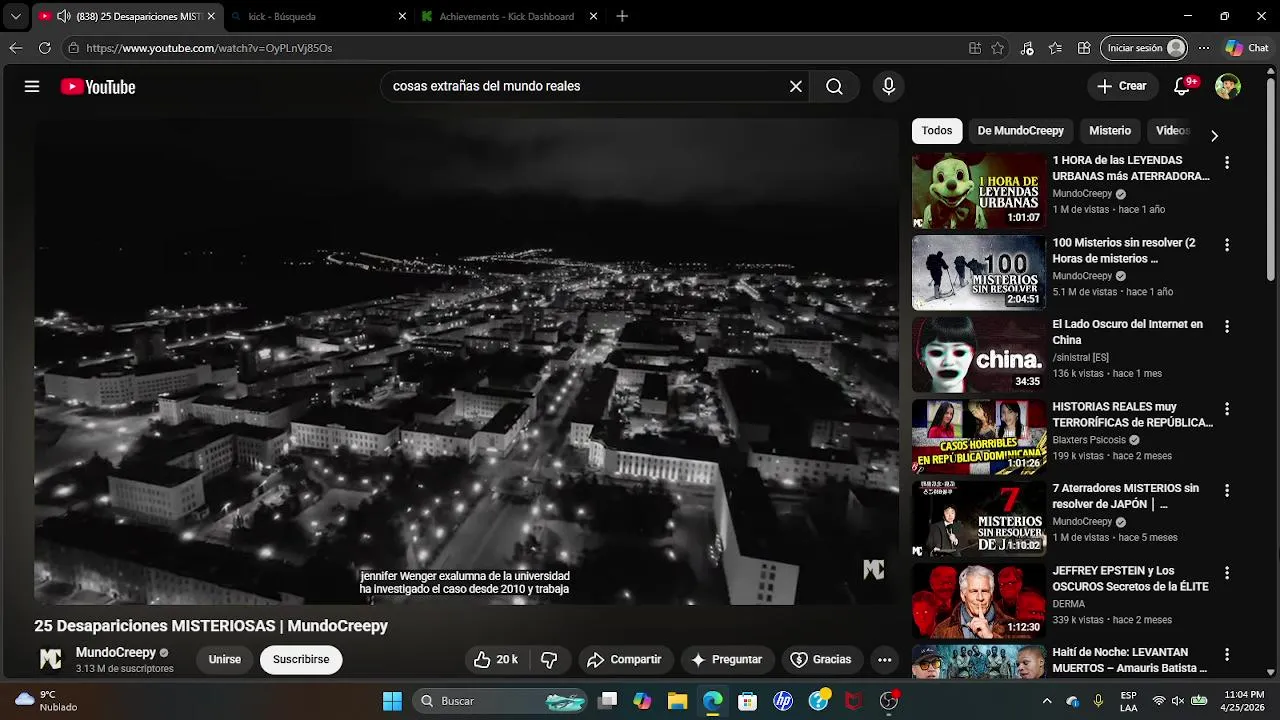
Task: Open the MundoCreepy channel avatar
Action: (50, 659)
